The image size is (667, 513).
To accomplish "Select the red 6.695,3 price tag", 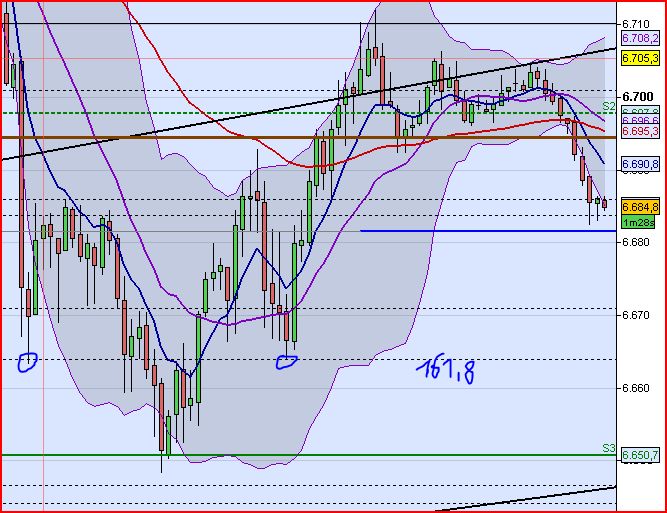I will (x=641, y=131).
